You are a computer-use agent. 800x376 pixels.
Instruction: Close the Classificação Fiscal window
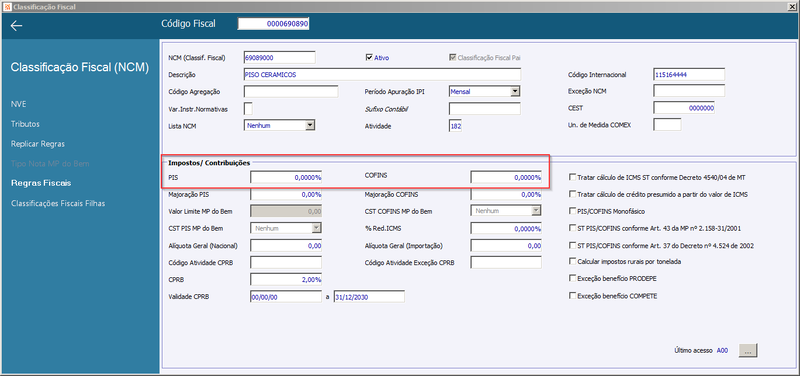[791, 6]
